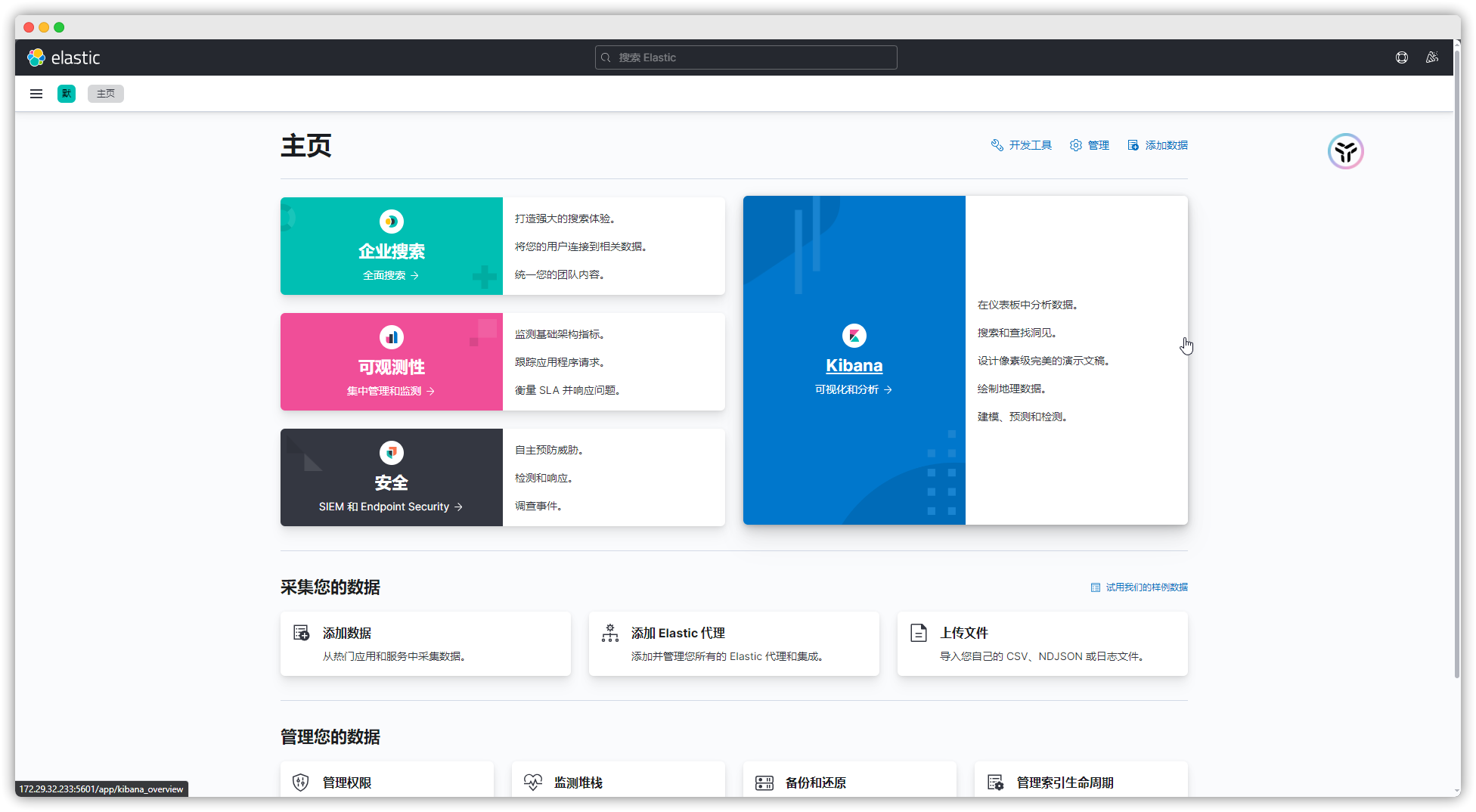This screenshot has height=812, width=1476.
Task: Click the 上传文件 document icon
Action: pos(919,633)
